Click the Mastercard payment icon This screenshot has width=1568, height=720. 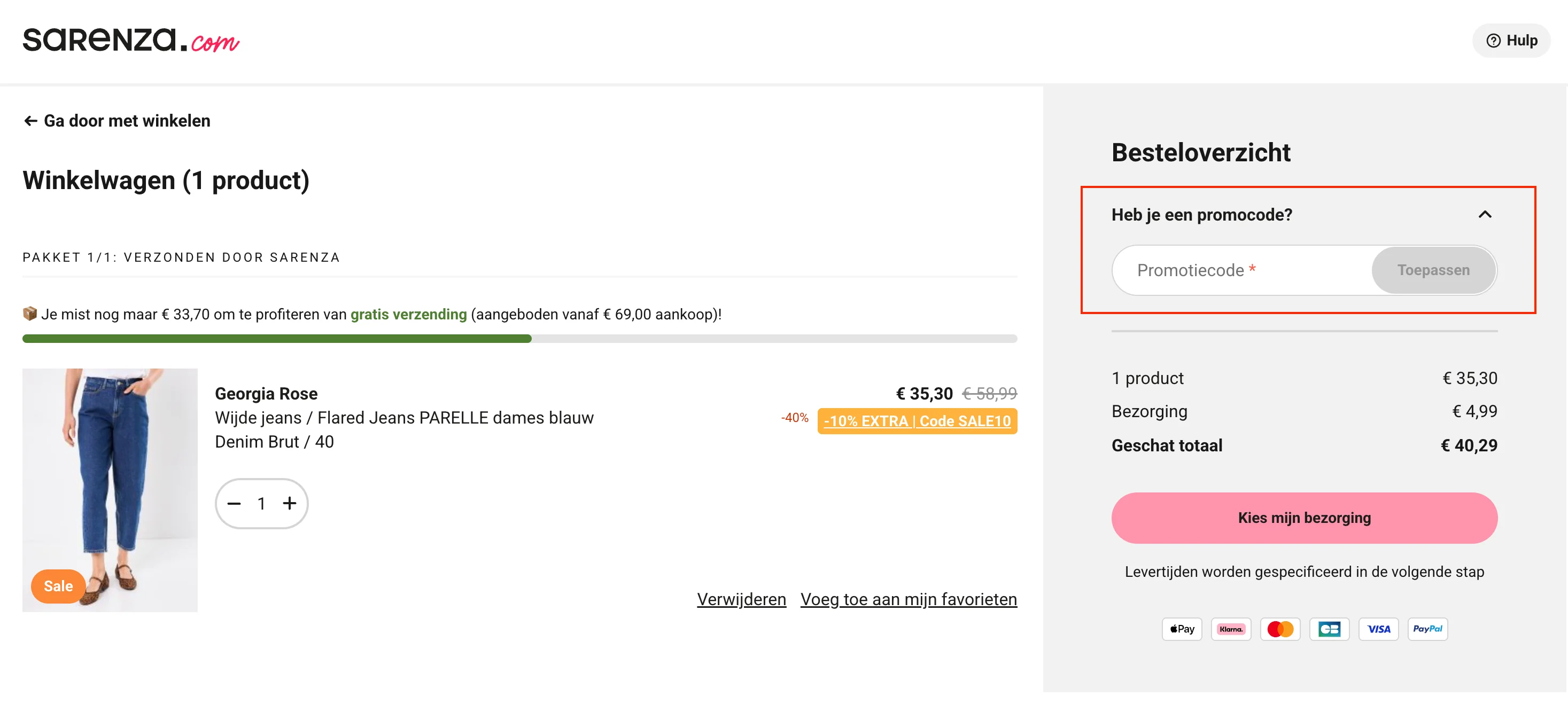(1280, 629)
